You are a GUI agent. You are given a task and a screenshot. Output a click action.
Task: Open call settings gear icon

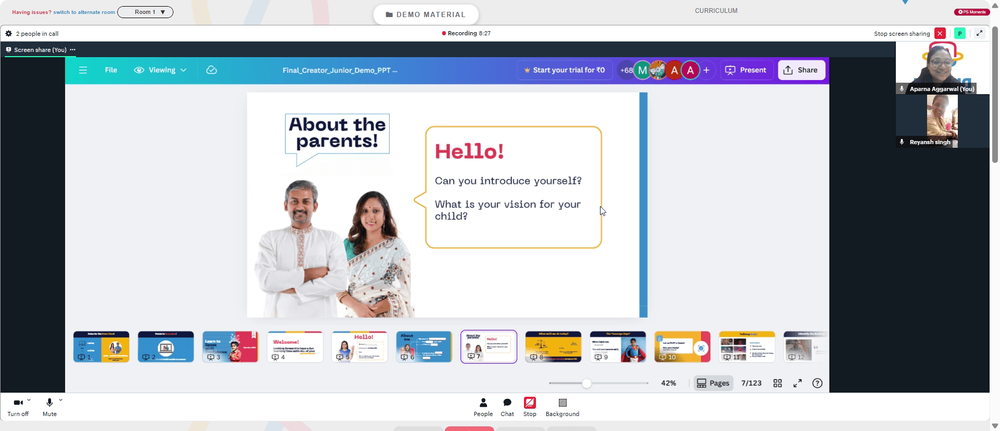coord(9,33)
